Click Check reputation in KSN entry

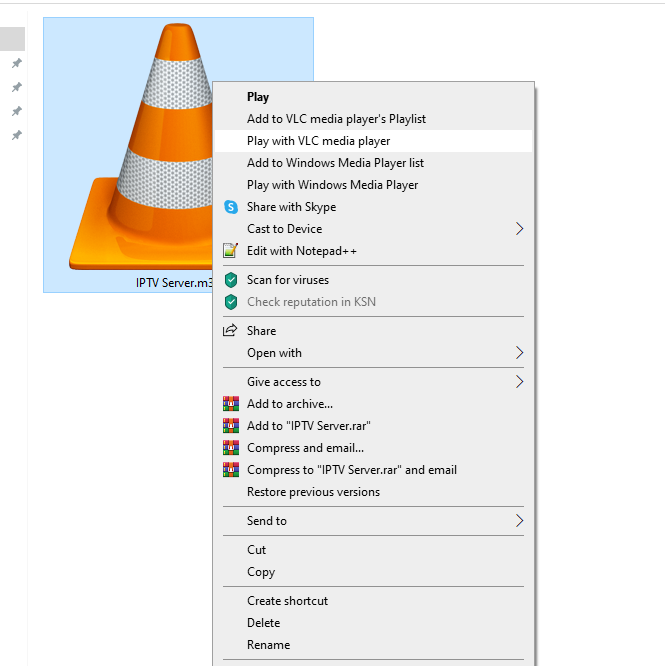(373, 302)
